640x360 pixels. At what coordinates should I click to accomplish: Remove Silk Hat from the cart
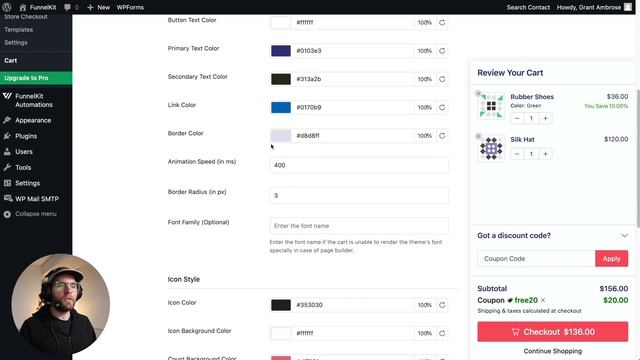pos(478,136)
